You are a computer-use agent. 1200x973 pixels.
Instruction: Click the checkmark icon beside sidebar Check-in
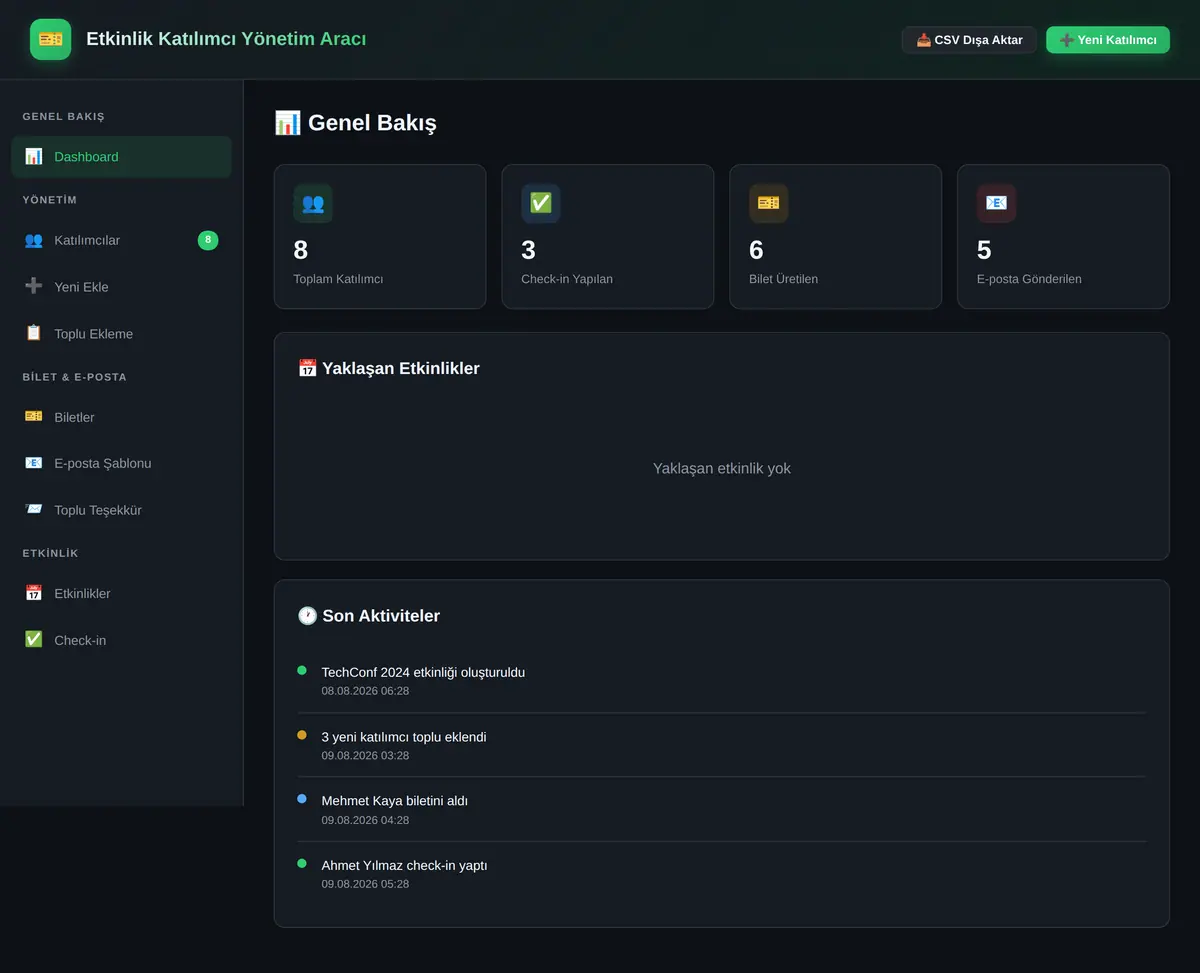[x=34, y=640]
